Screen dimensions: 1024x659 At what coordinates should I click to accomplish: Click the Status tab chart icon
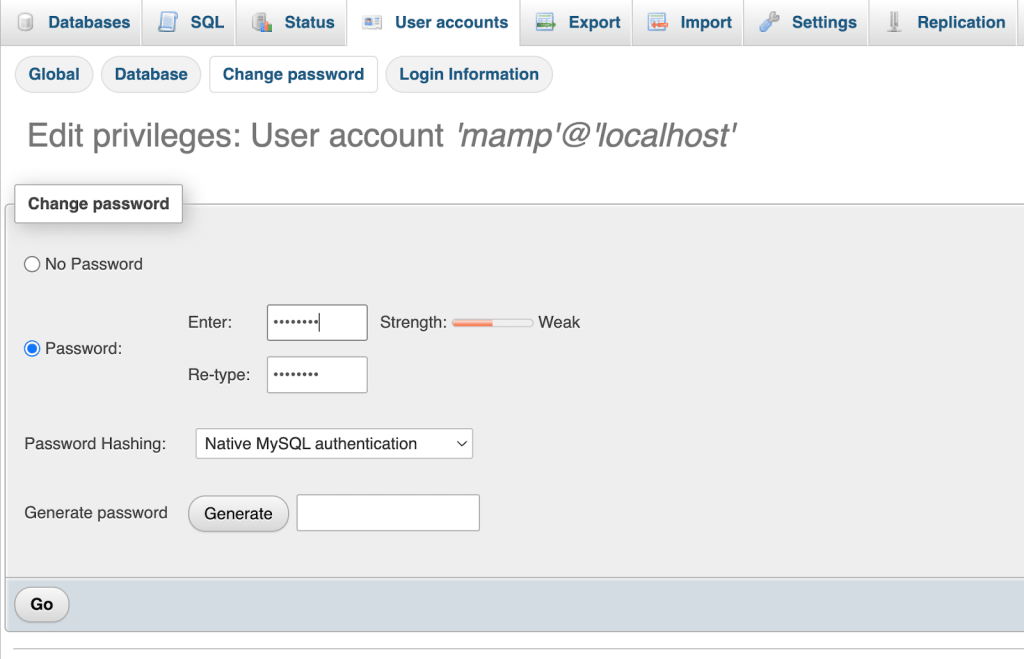(262, 22)
